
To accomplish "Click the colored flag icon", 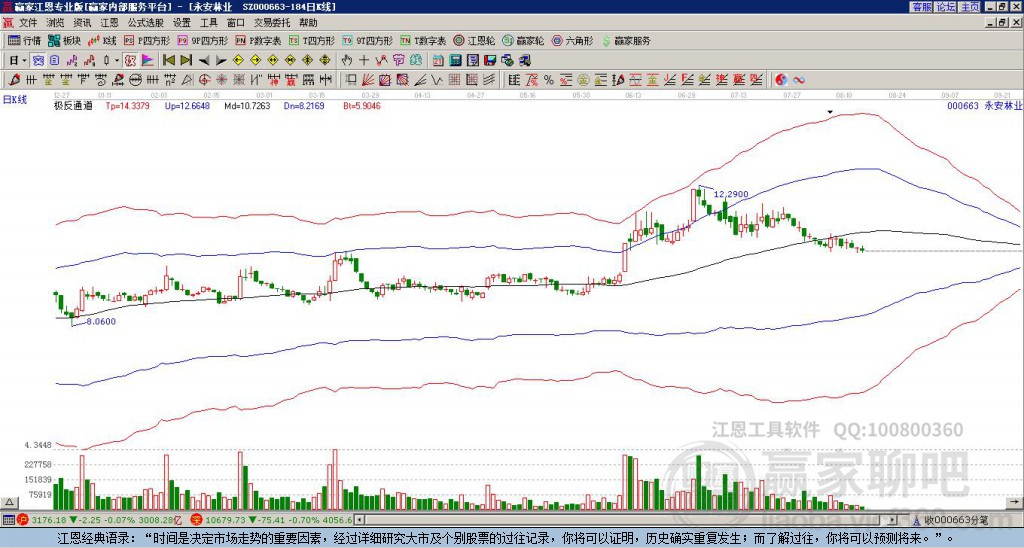I will click(148, 61).
